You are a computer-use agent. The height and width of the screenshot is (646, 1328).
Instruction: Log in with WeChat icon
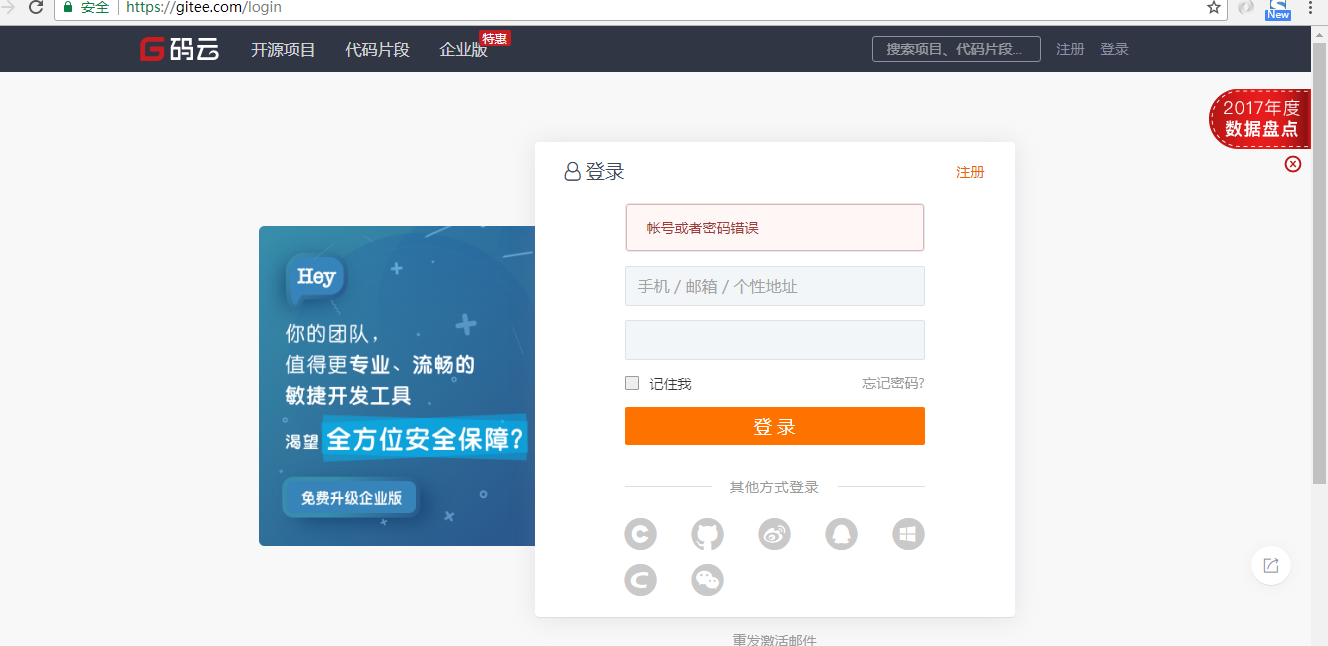point(707,580)
